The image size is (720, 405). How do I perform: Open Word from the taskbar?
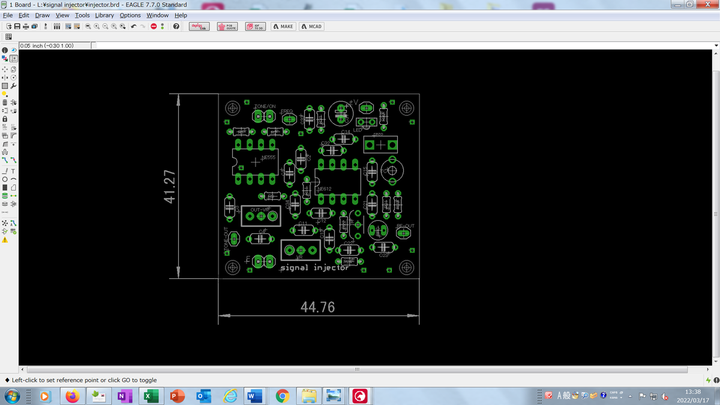pyautogui.click(x=254, y=396)
